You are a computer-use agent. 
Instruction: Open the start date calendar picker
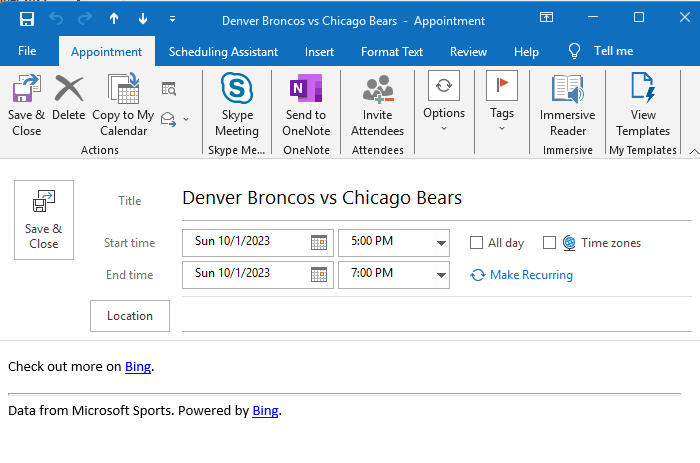point(319,242)
